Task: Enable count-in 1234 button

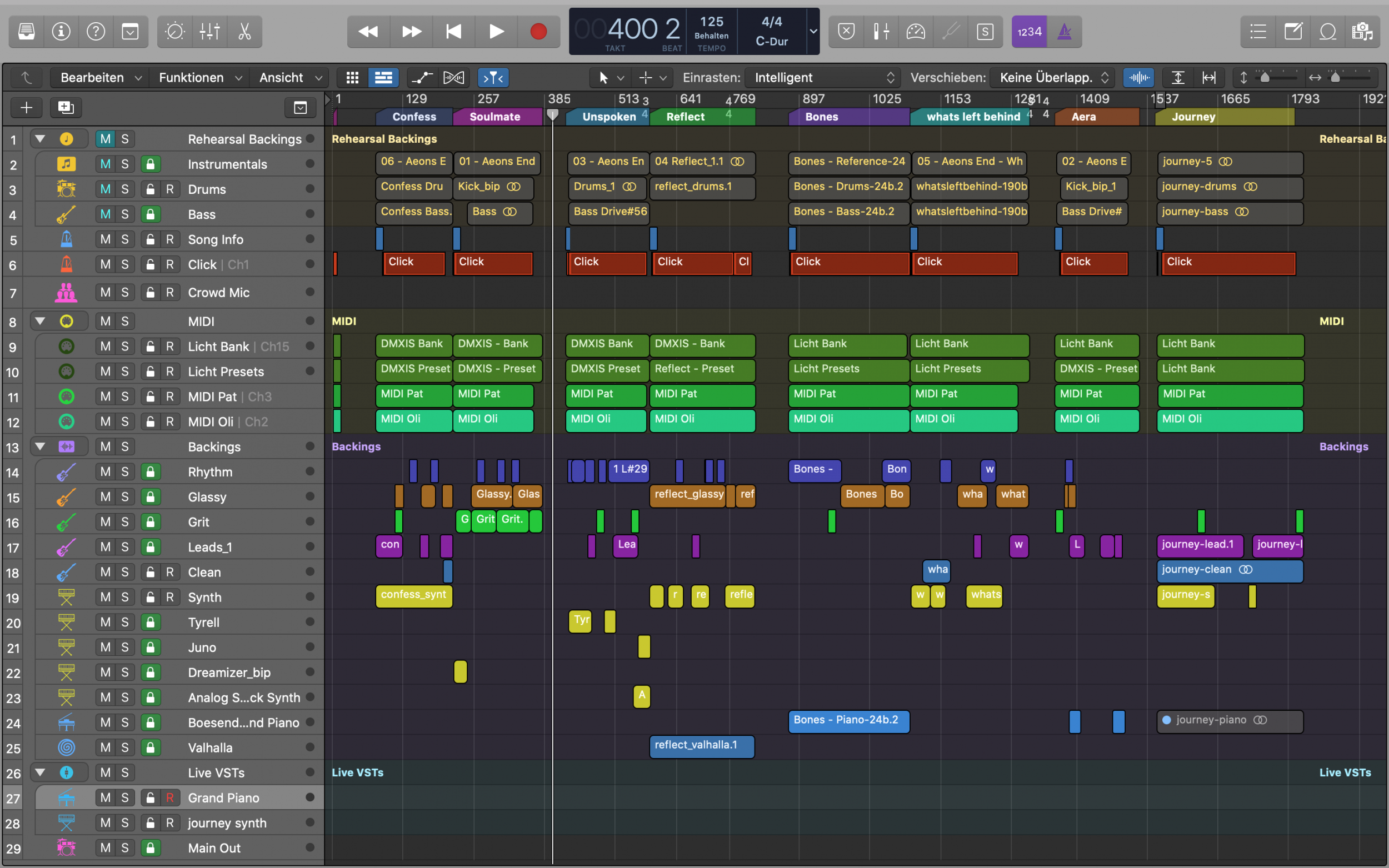Action: pyautogui.click(x=1029, y=32)
